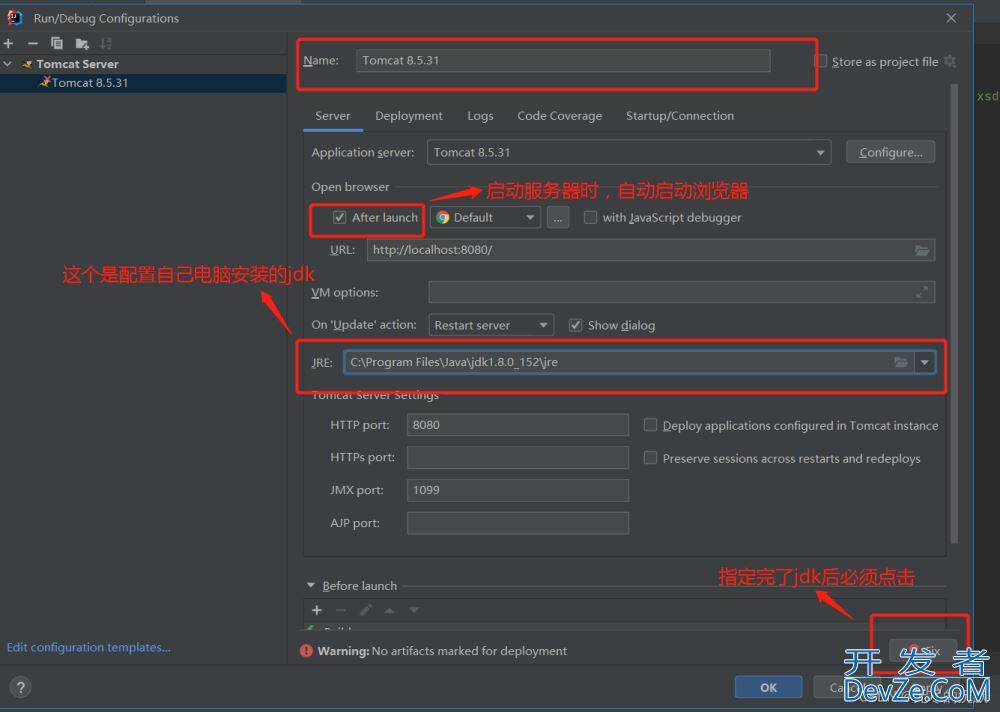Viewport: 1000px width, 712px height.
Task: Focus the VM options field
Action: point(682,292)
